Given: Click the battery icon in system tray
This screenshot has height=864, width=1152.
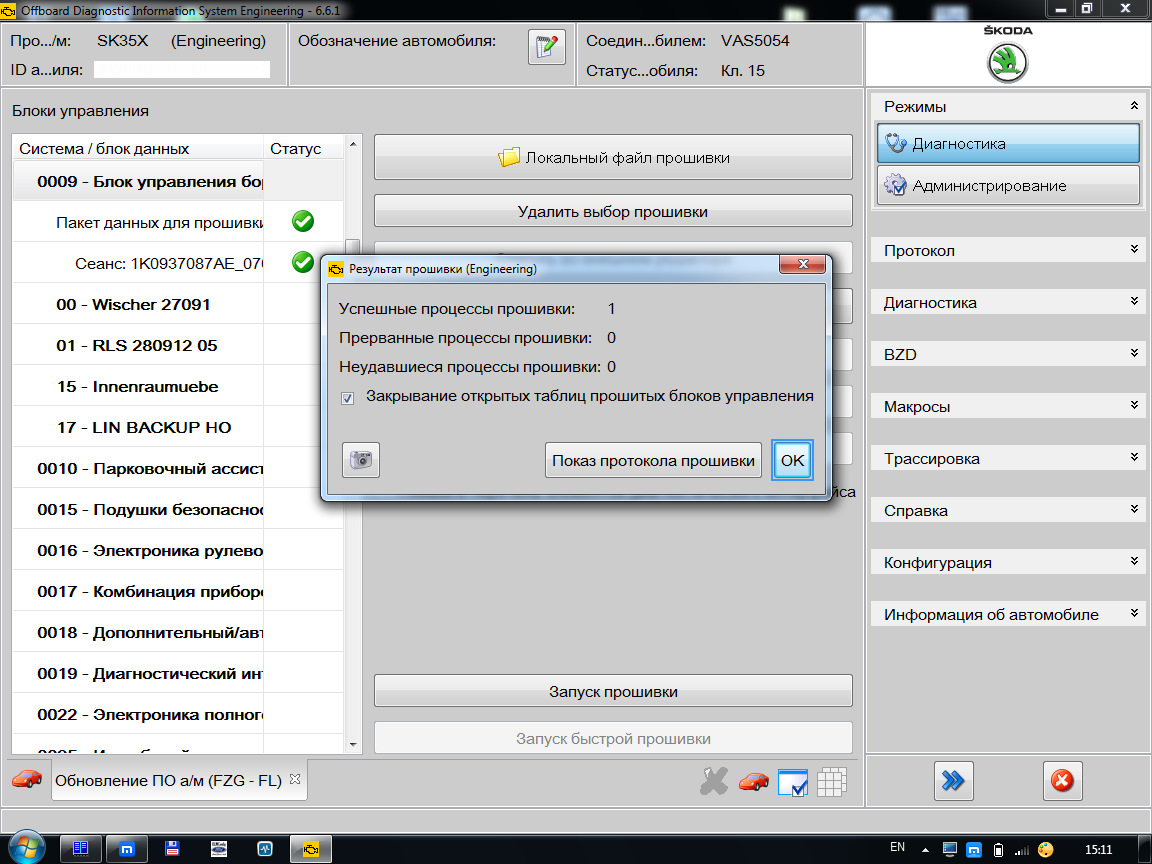Looking at the screenshot, I should pyautogui.click(x=998, y=850).
